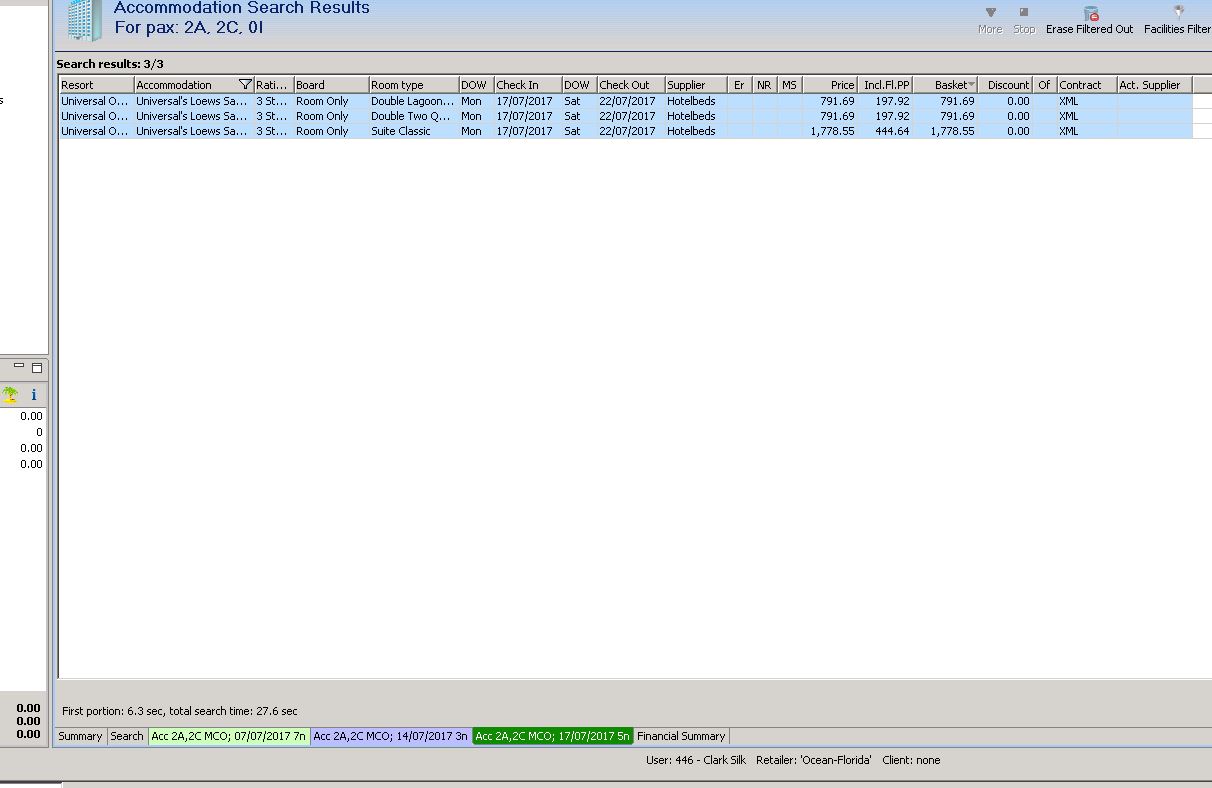The height and width of the screenshot is (788, 1212).
Task: Click XML contract in first row
Action: coord(1069,101)
